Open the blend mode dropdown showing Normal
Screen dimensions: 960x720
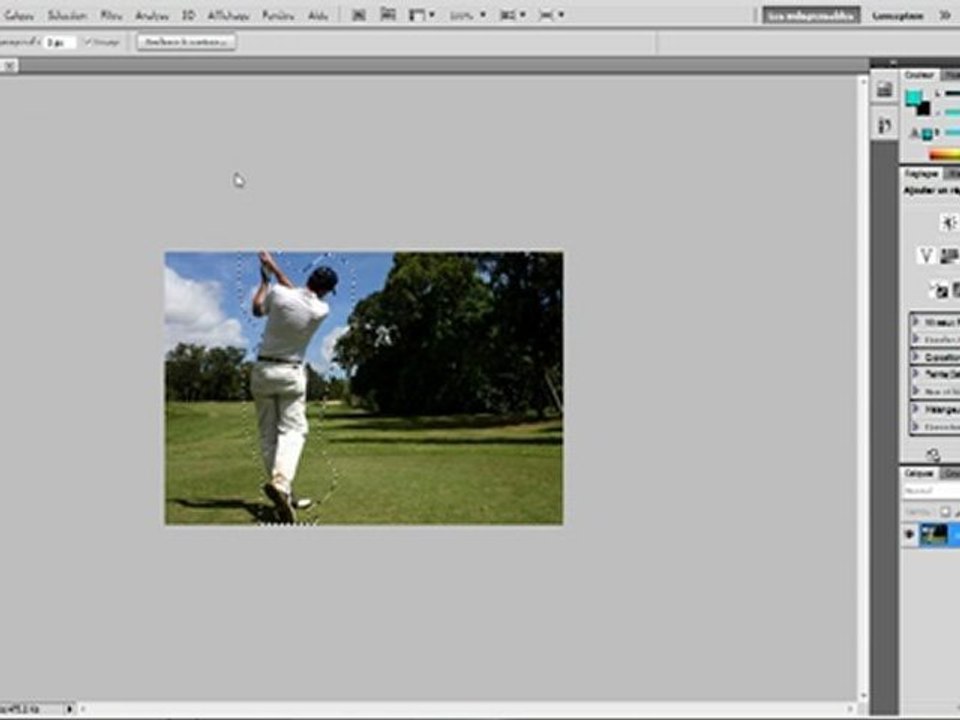pyautogui.click(x=931, y=491)
